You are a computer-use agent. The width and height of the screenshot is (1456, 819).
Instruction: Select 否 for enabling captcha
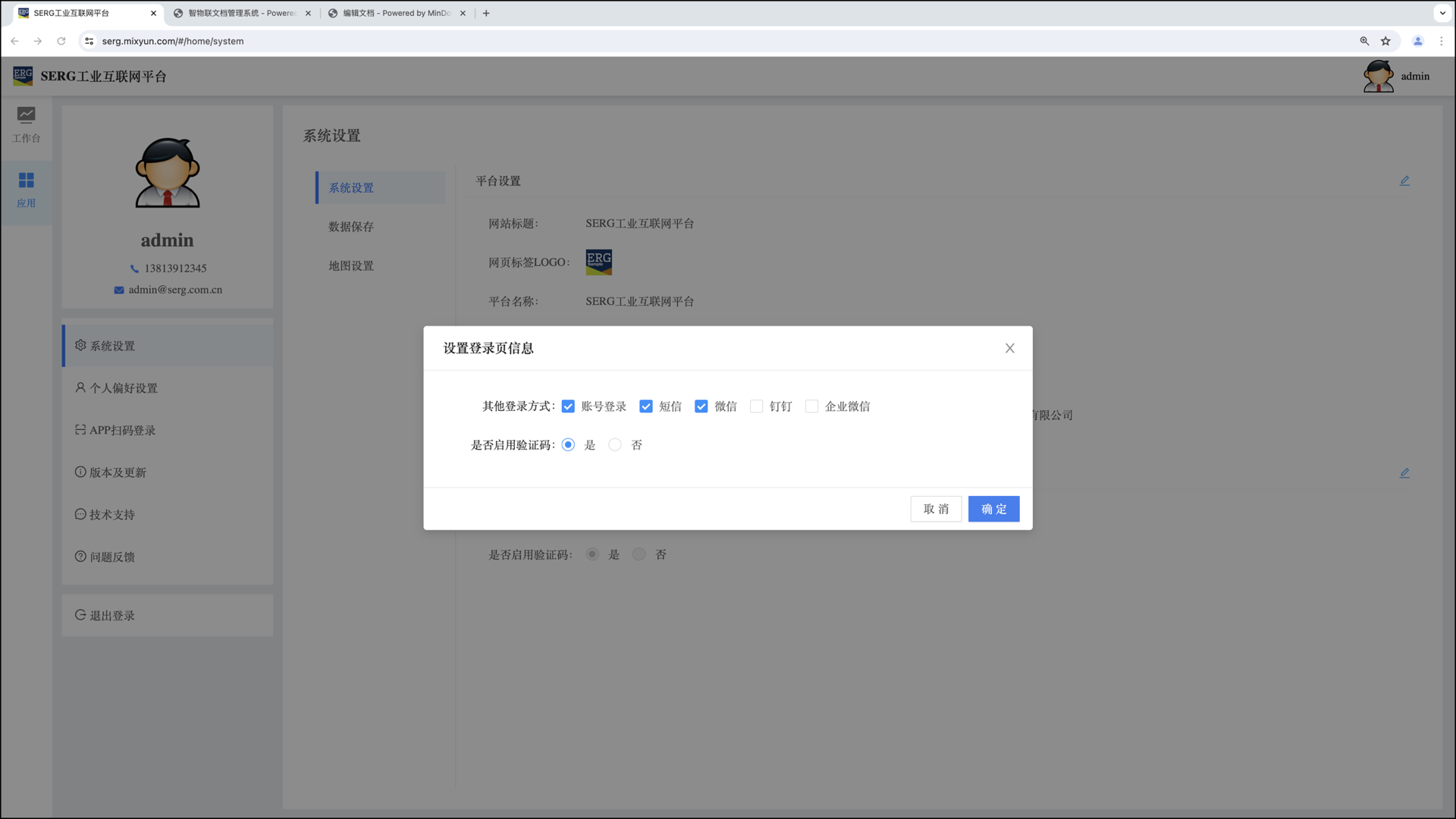coord(615,445)
